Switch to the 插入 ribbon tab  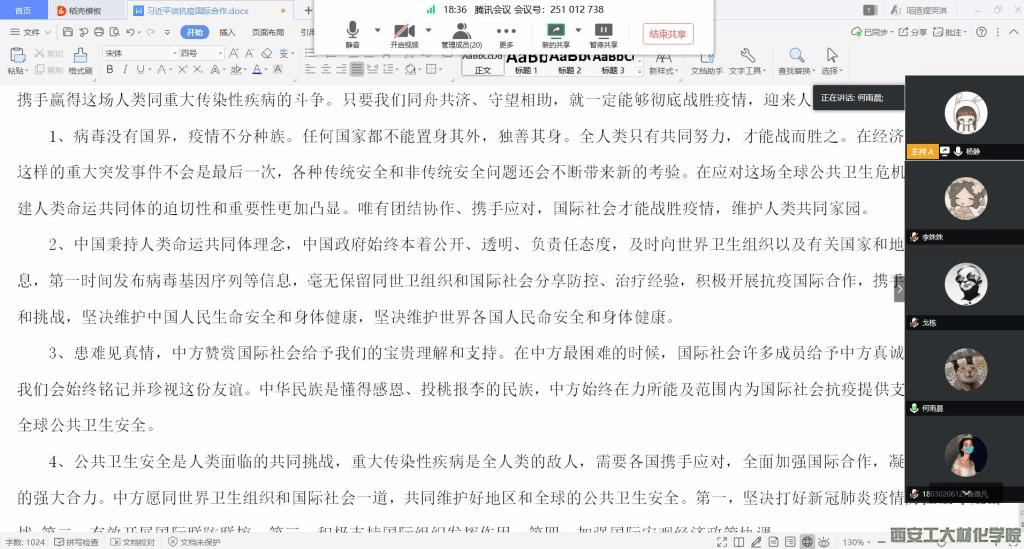(227, 32)
